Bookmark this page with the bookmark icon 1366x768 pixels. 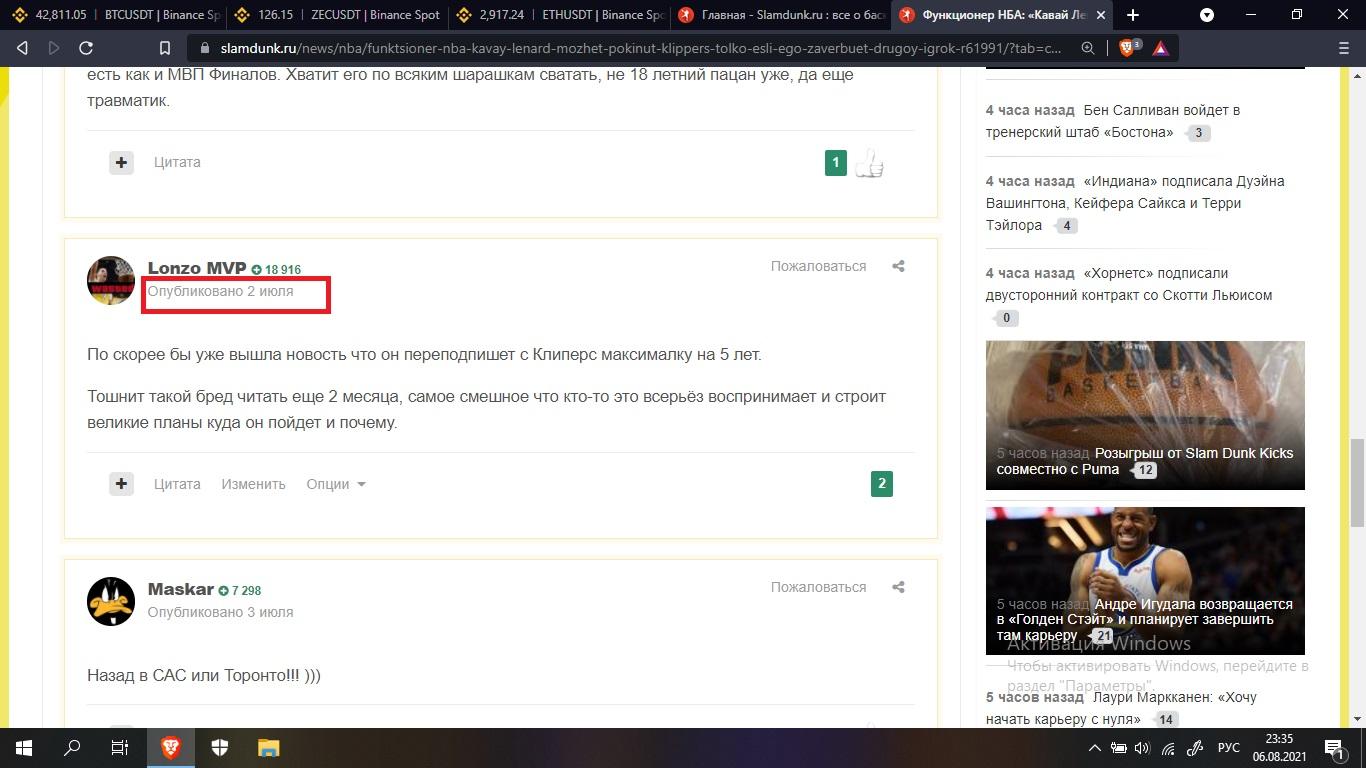click(165, 48)
